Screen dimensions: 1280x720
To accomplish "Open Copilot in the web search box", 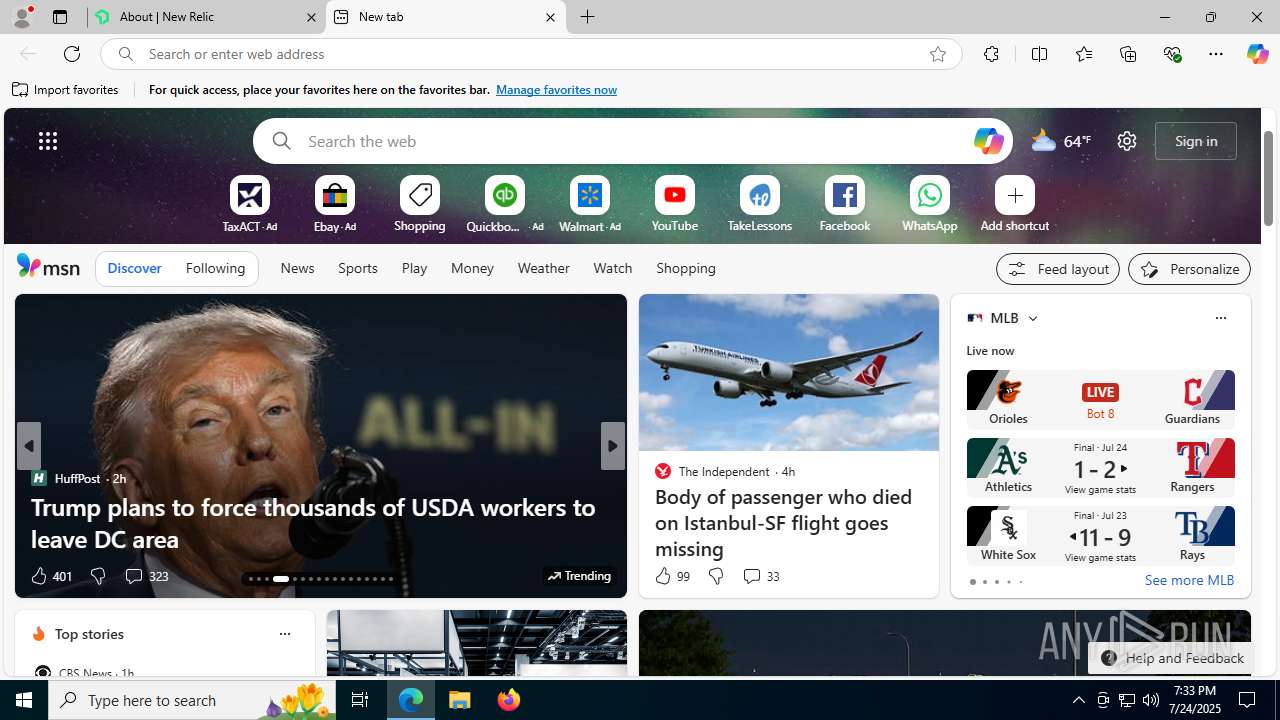I will click(987, 141).
